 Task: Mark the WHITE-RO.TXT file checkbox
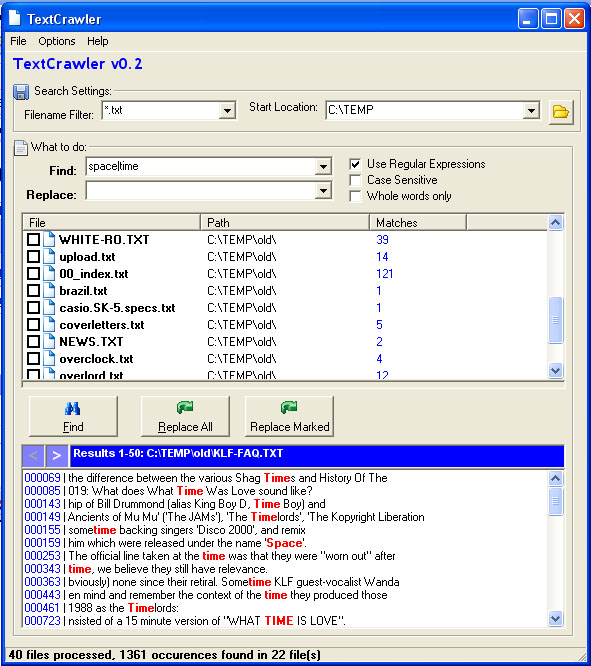point(33,240)
